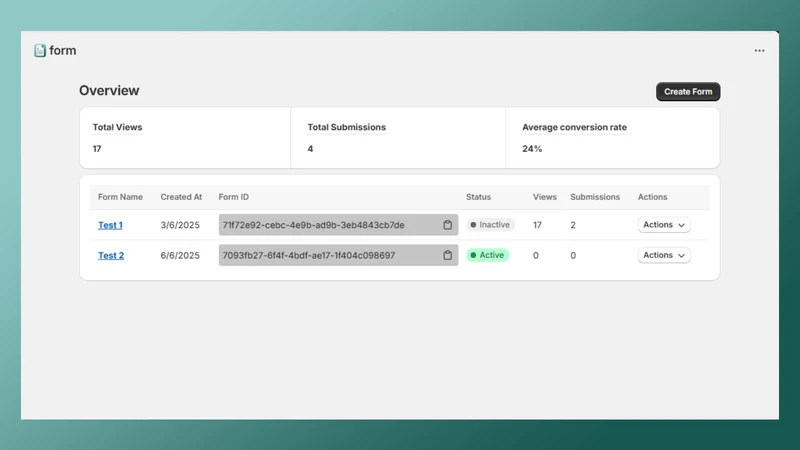The image size is (800, 450).
Task: Click the Views column header
Action: 544,197
